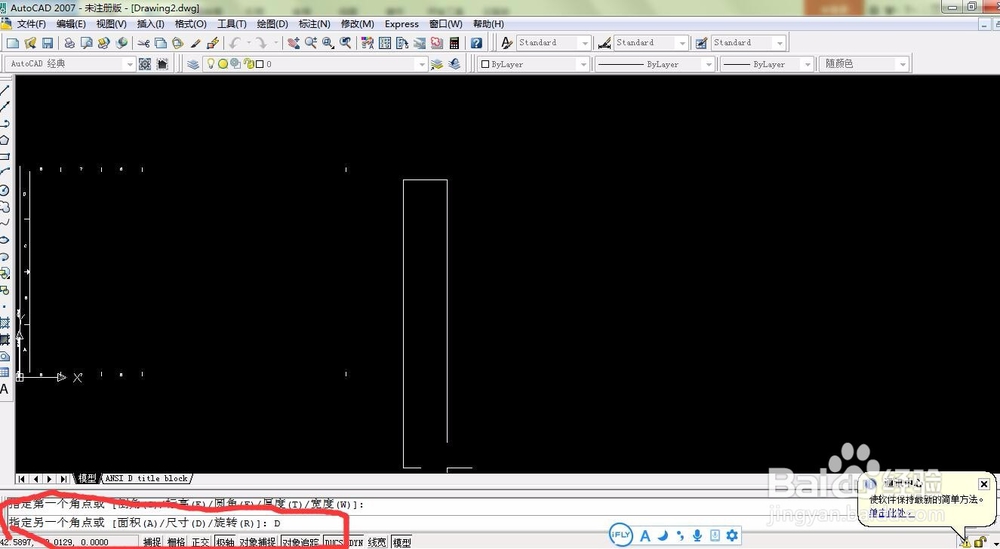This screenshot has height=549, width=1000.
Task: Open Tool Palettes window icon
Action: [x=402, y=43]
